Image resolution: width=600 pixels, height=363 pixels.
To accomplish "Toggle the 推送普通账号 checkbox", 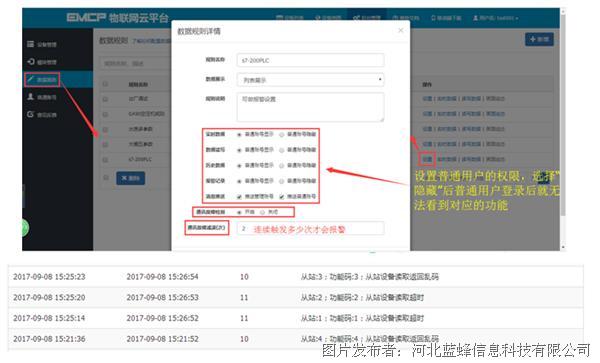I will [x=282, y=197].
